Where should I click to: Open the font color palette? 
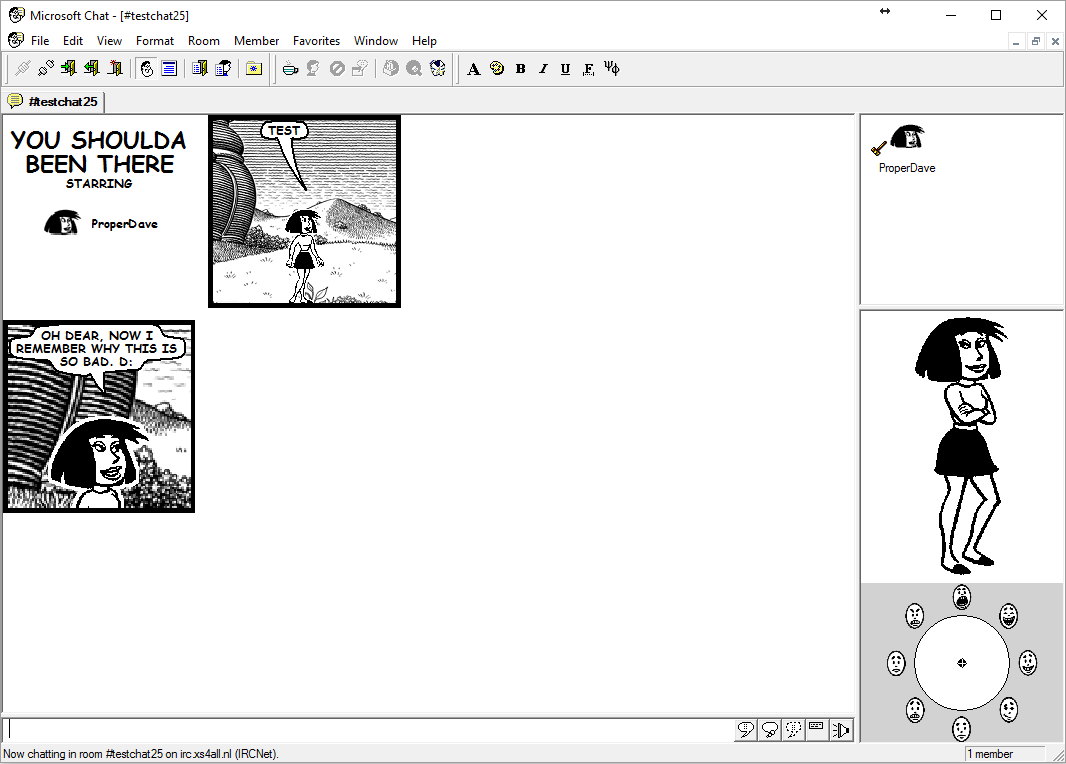click(x=496, y=69)
